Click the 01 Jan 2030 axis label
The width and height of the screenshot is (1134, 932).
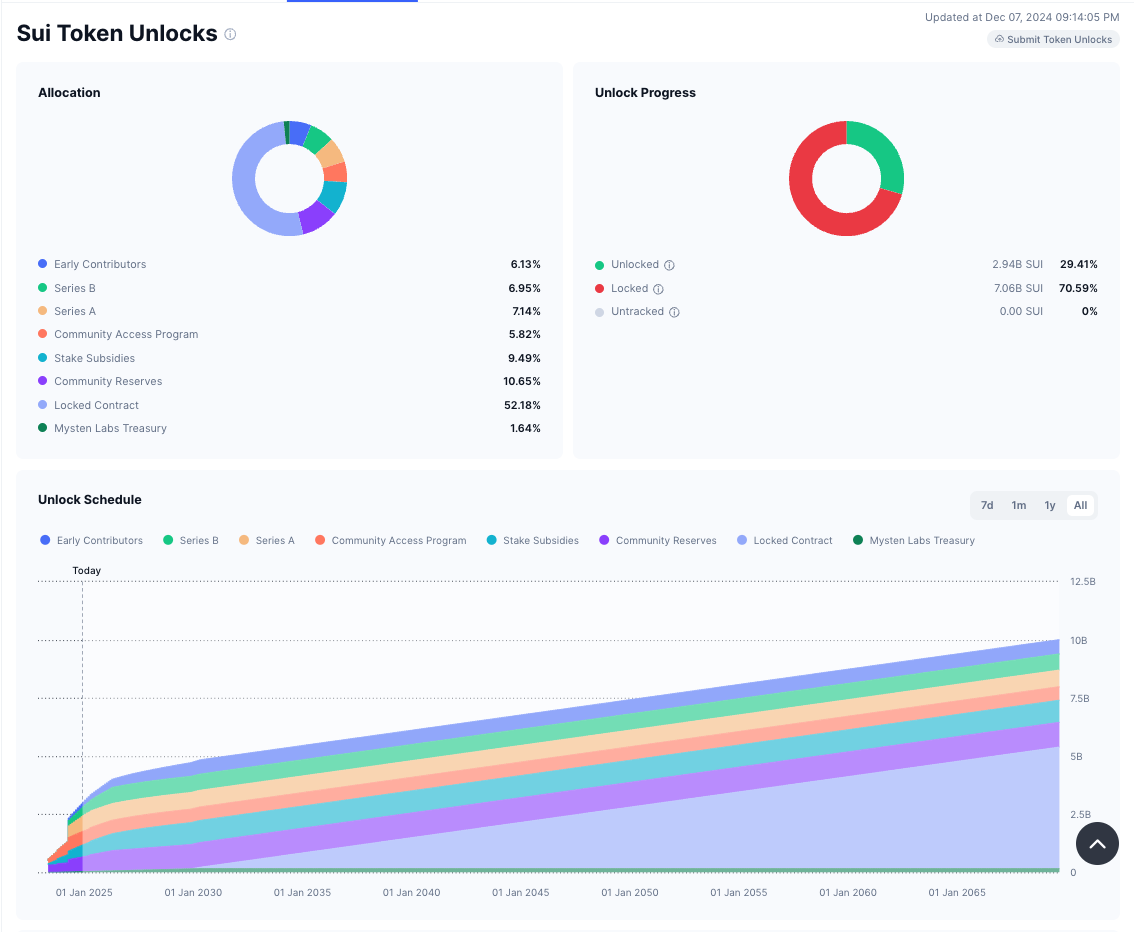click(193, 892)
